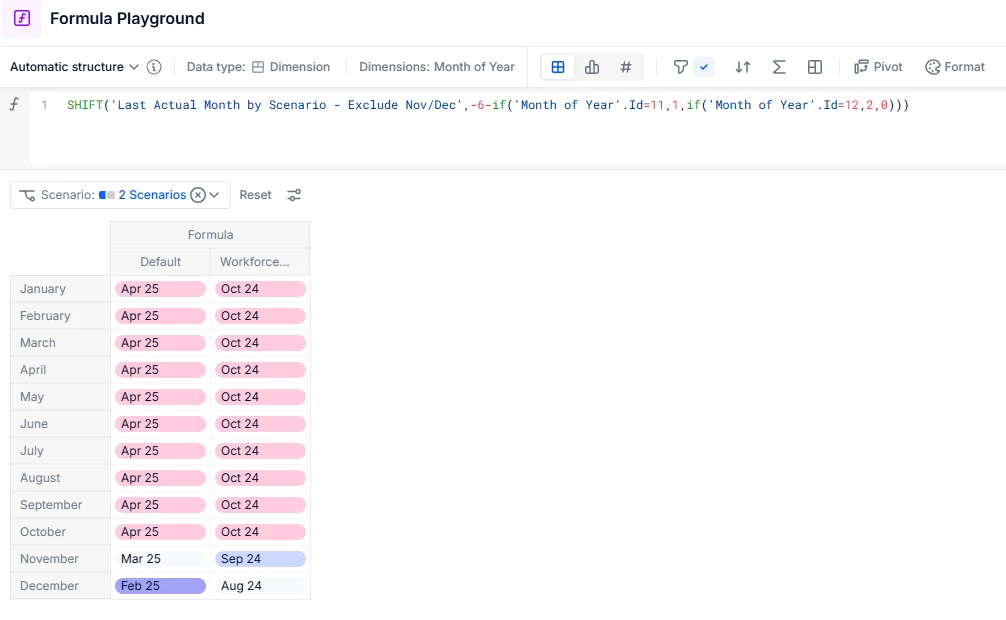This screenshot has width=1006, height=620.
Task: Click into the SHIFT formula editor line
Action: [488, 105]
